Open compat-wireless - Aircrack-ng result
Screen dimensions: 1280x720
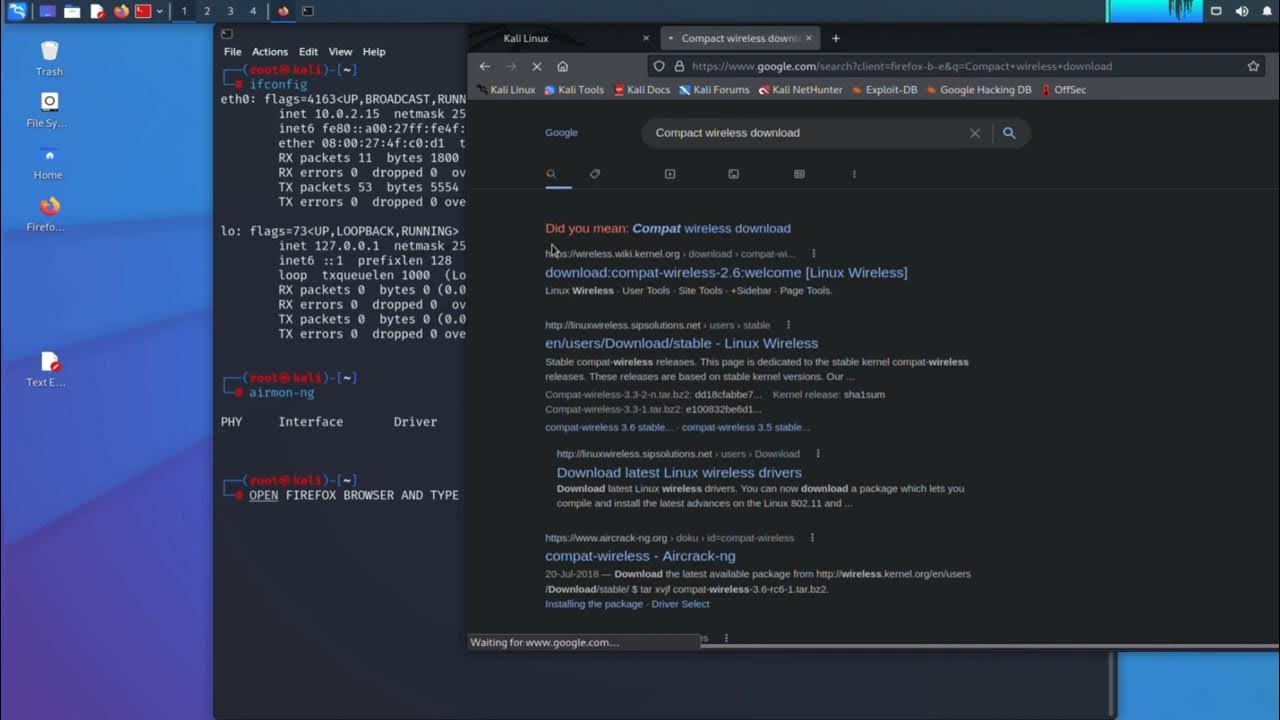(x=640, y=556)
